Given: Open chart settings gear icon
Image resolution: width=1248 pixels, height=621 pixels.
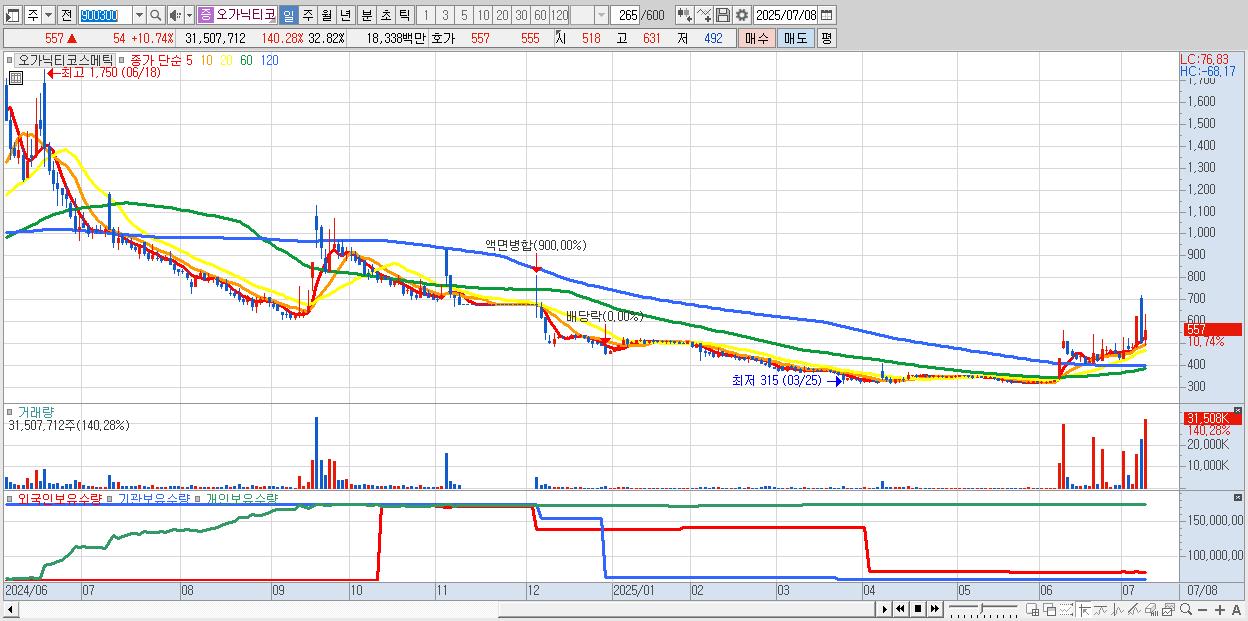Looking at the screenshot, I should click(742, 15).
